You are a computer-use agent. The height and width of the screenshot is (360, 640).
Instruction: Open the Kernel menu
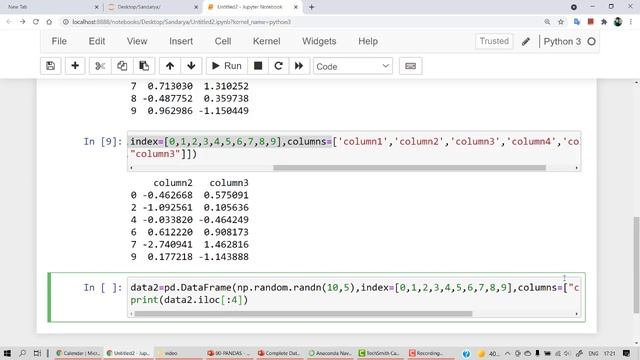tap(267, 41)
